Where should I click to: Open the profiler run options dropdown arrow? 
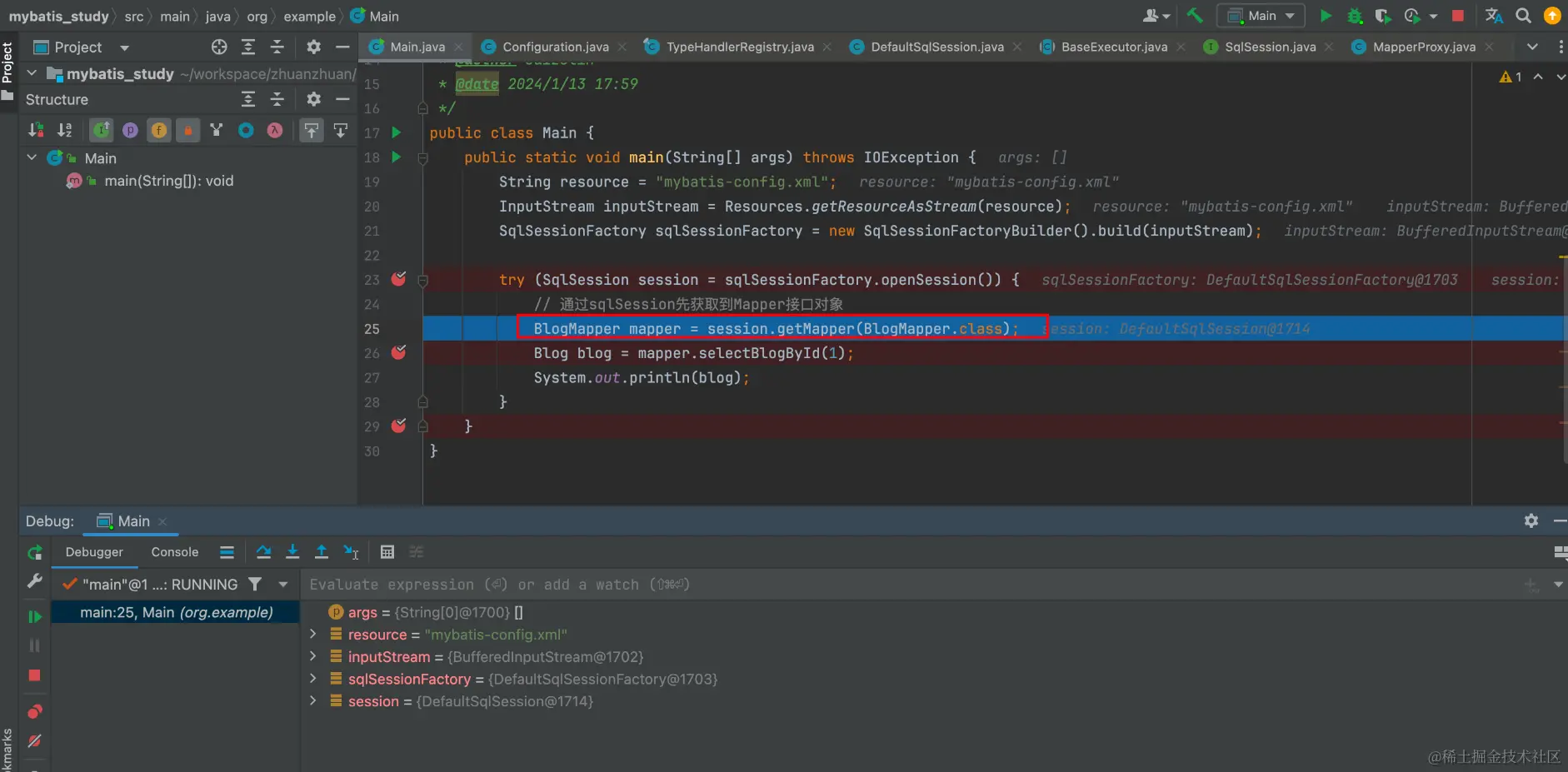1433,16
